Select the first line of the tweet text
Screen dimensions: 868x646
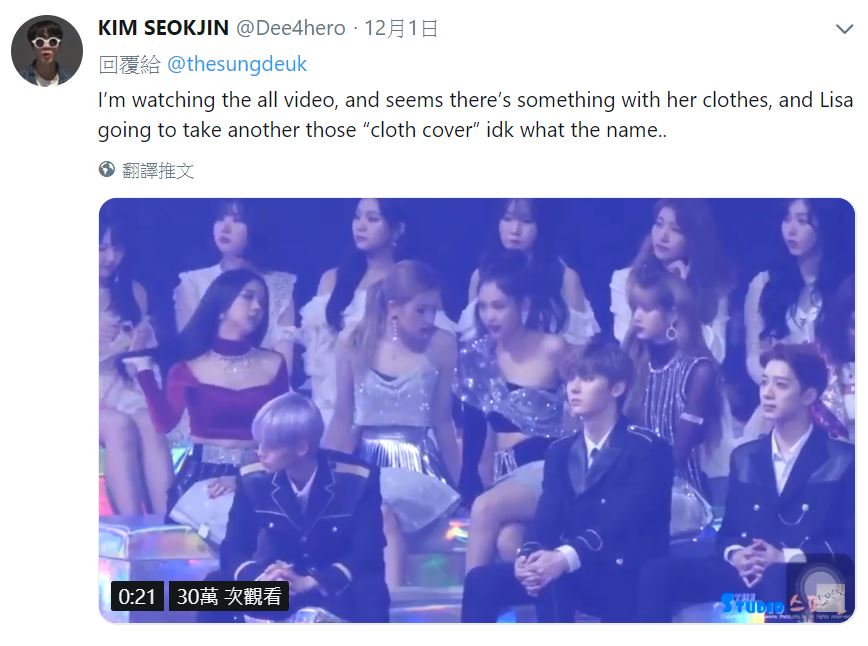pos(476,100)
